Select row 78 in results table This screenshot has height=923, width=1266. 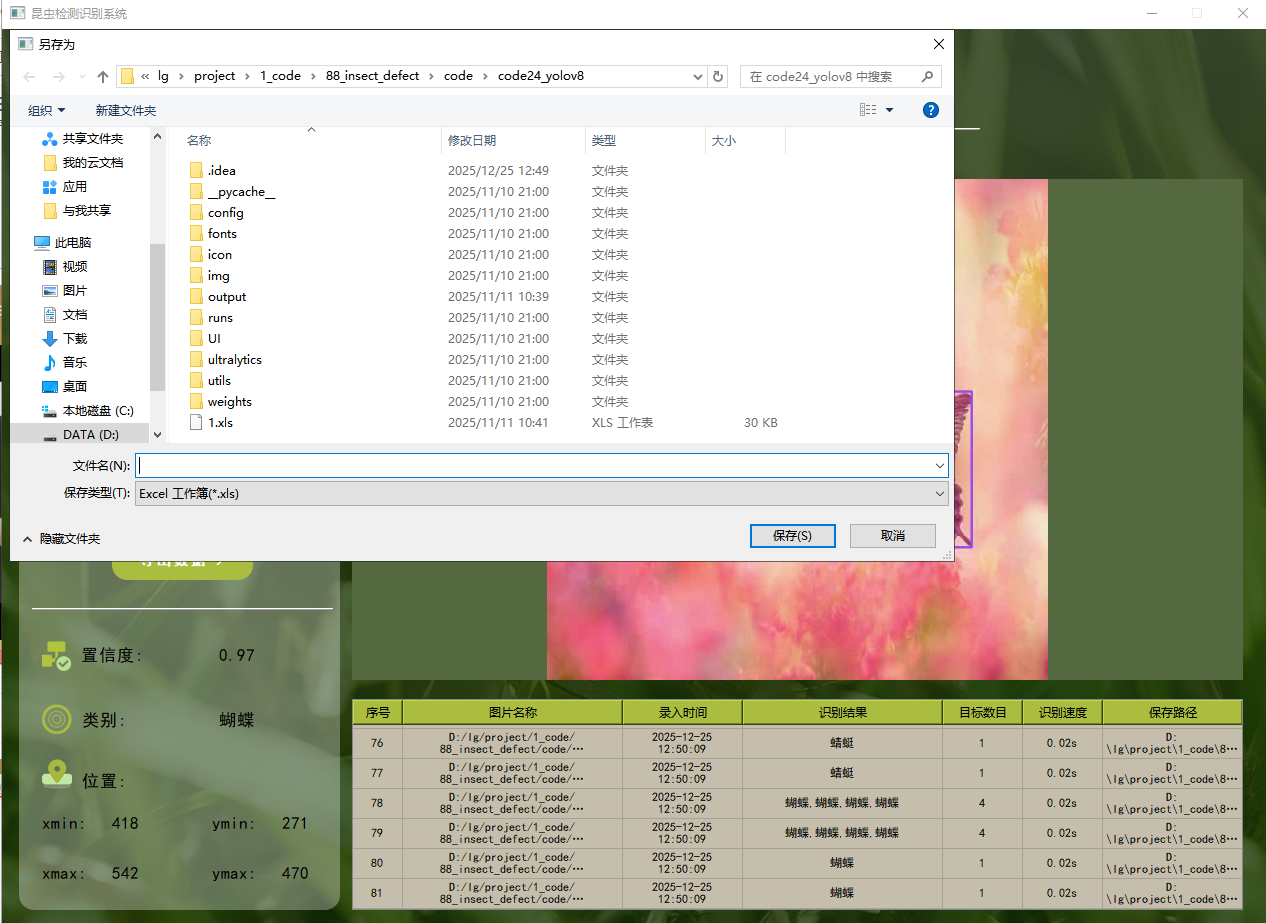797,803
